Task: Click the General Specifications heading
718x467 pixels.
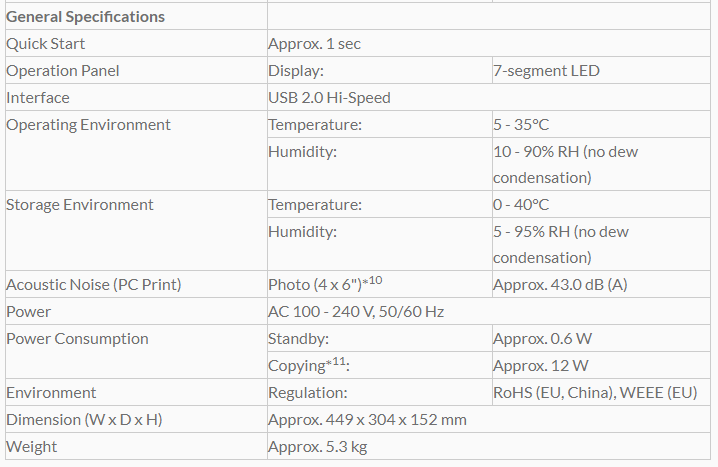Action: pos(86,17)
